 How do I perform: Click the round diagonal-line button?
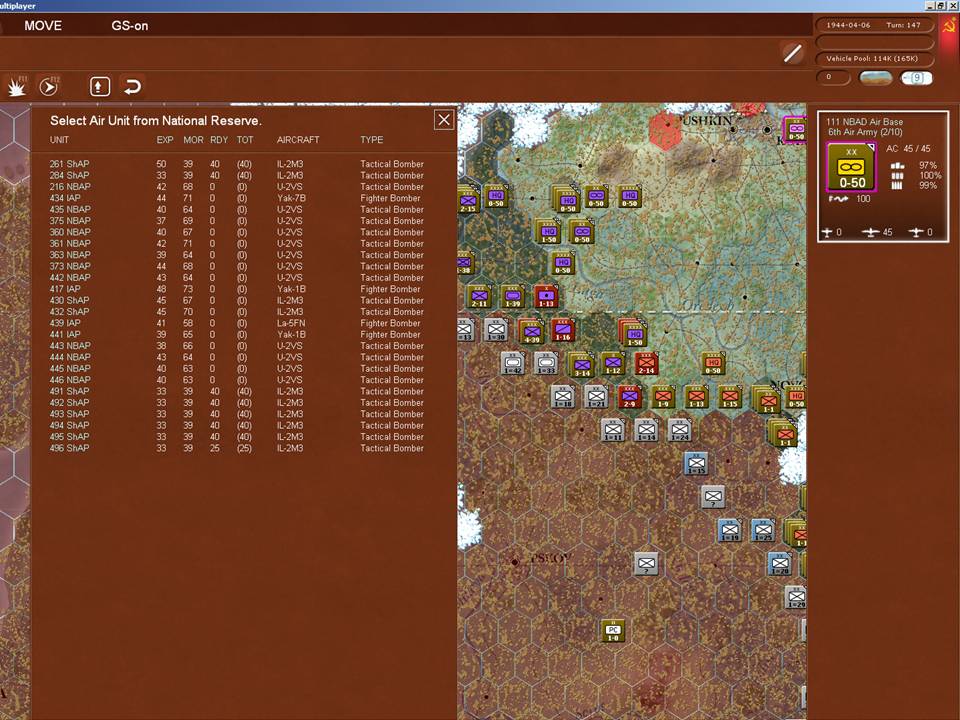click(793, 53)
